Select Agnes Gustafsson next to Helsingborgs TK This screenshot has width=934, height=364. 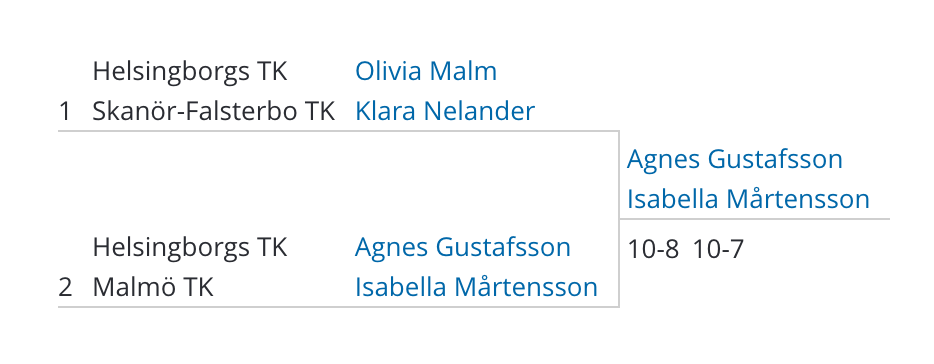click(x=463, y=247)
